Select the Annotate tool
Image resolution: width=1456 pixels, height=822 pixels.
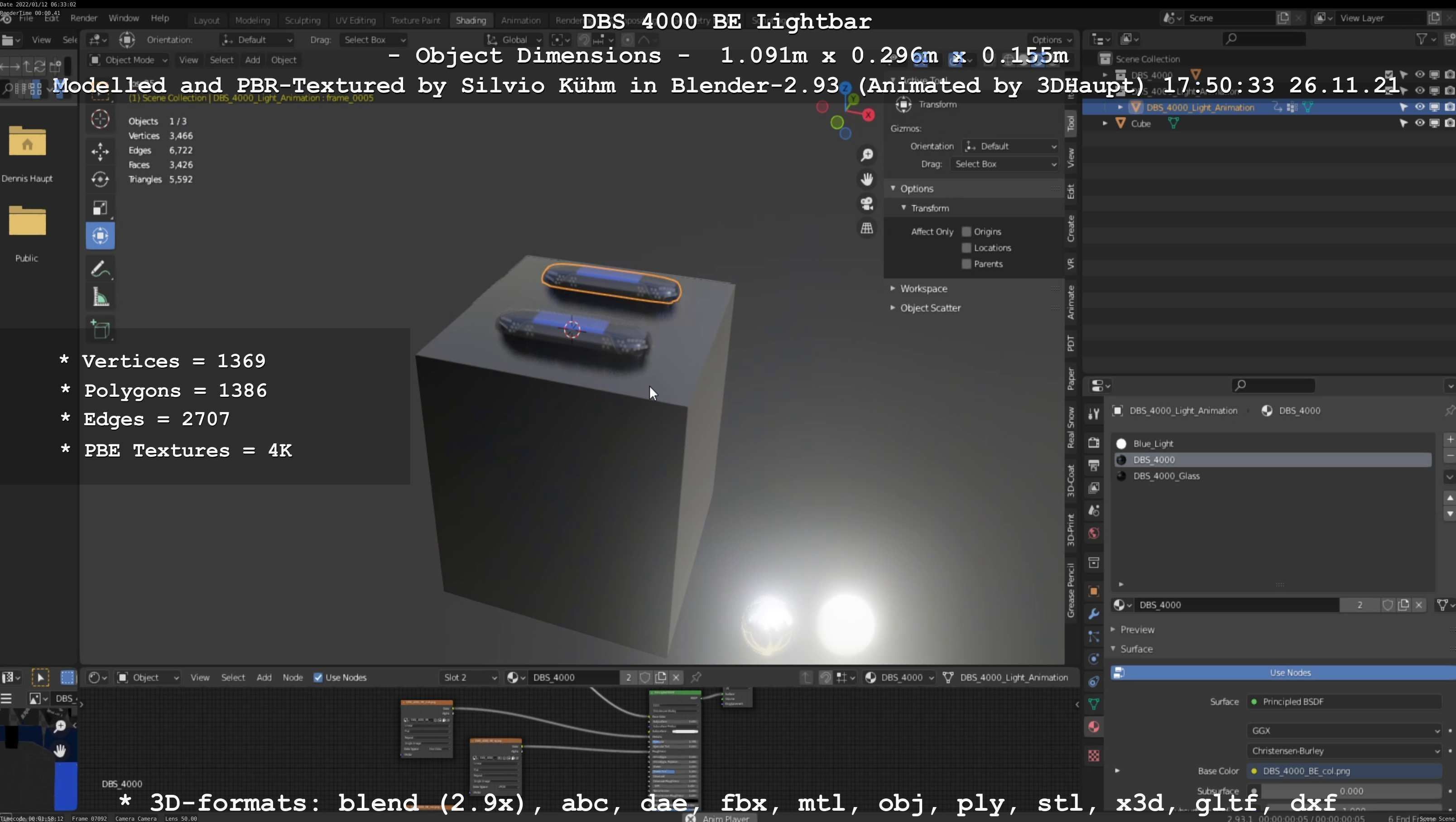pyautogui.click(x=100, y=269)
